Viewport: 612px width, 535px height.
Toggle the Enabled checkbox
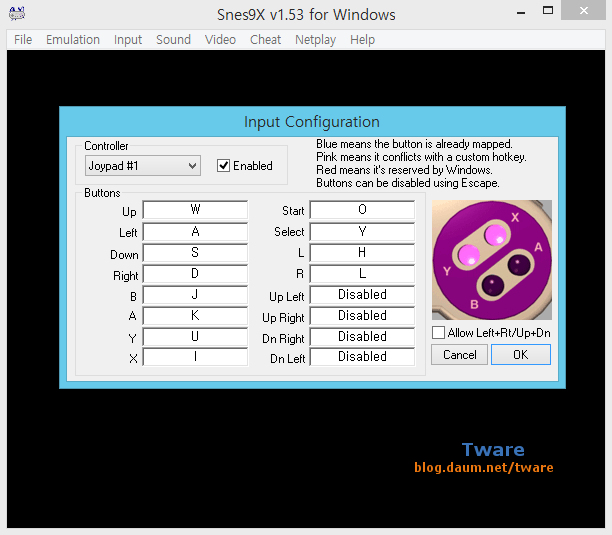(x=223, y=166)
